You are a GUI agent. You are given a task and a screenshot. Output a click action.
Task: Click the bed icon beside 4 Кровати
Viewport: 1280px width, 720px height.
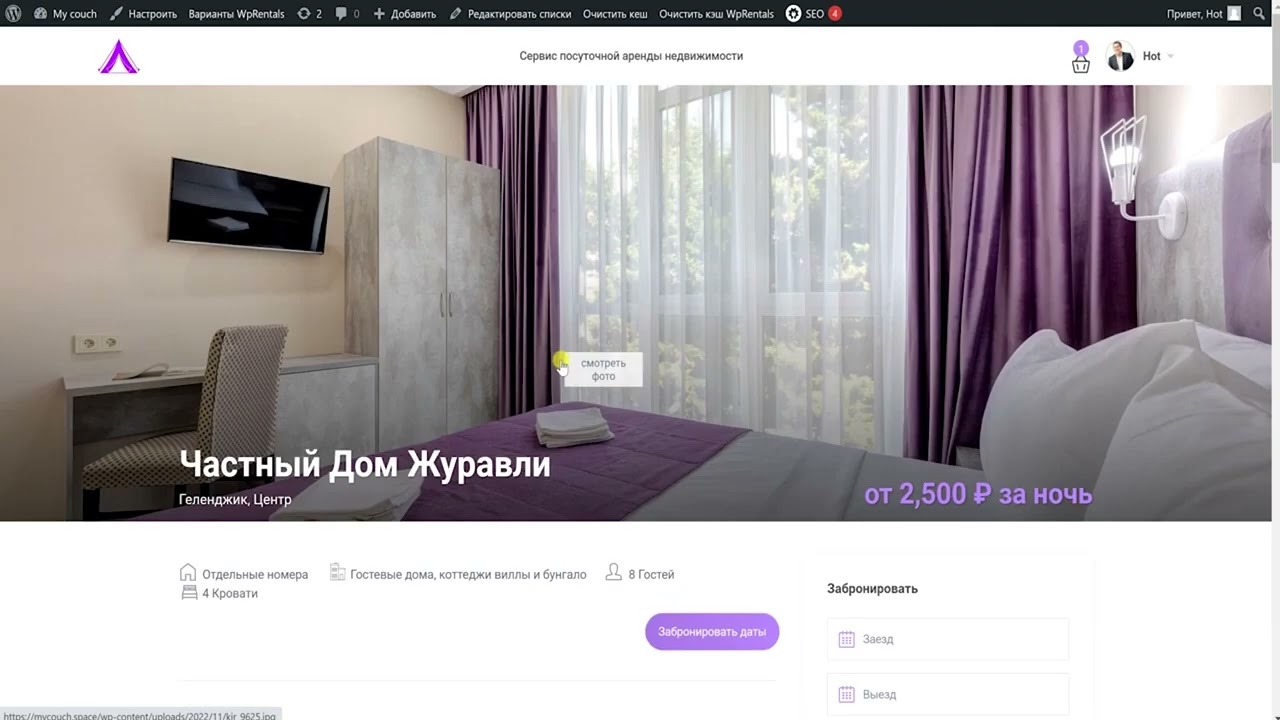coord(189,593)
